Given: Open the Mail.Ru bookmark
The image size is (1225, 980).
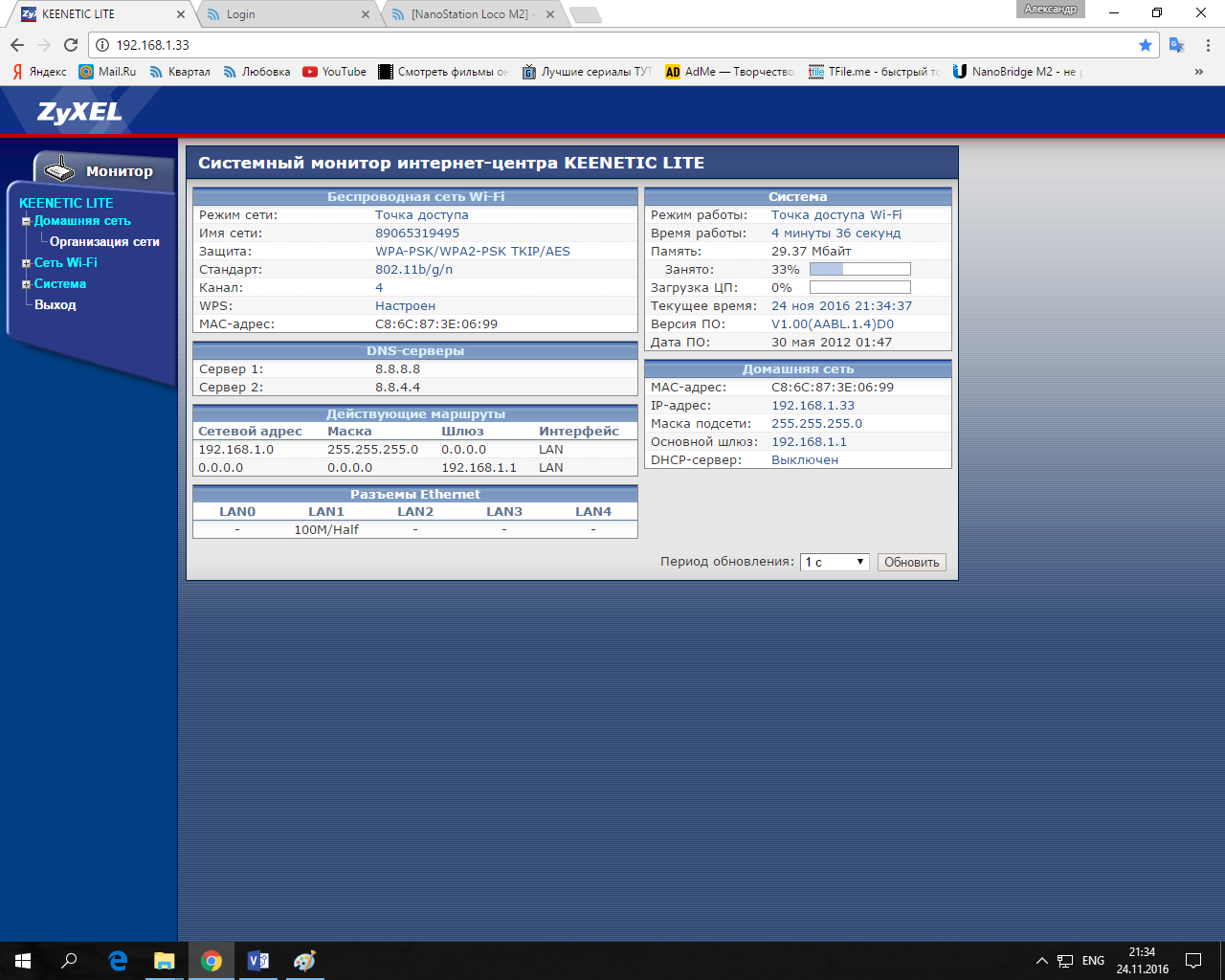Looking at the screenshot, I should tap(107, 72).
